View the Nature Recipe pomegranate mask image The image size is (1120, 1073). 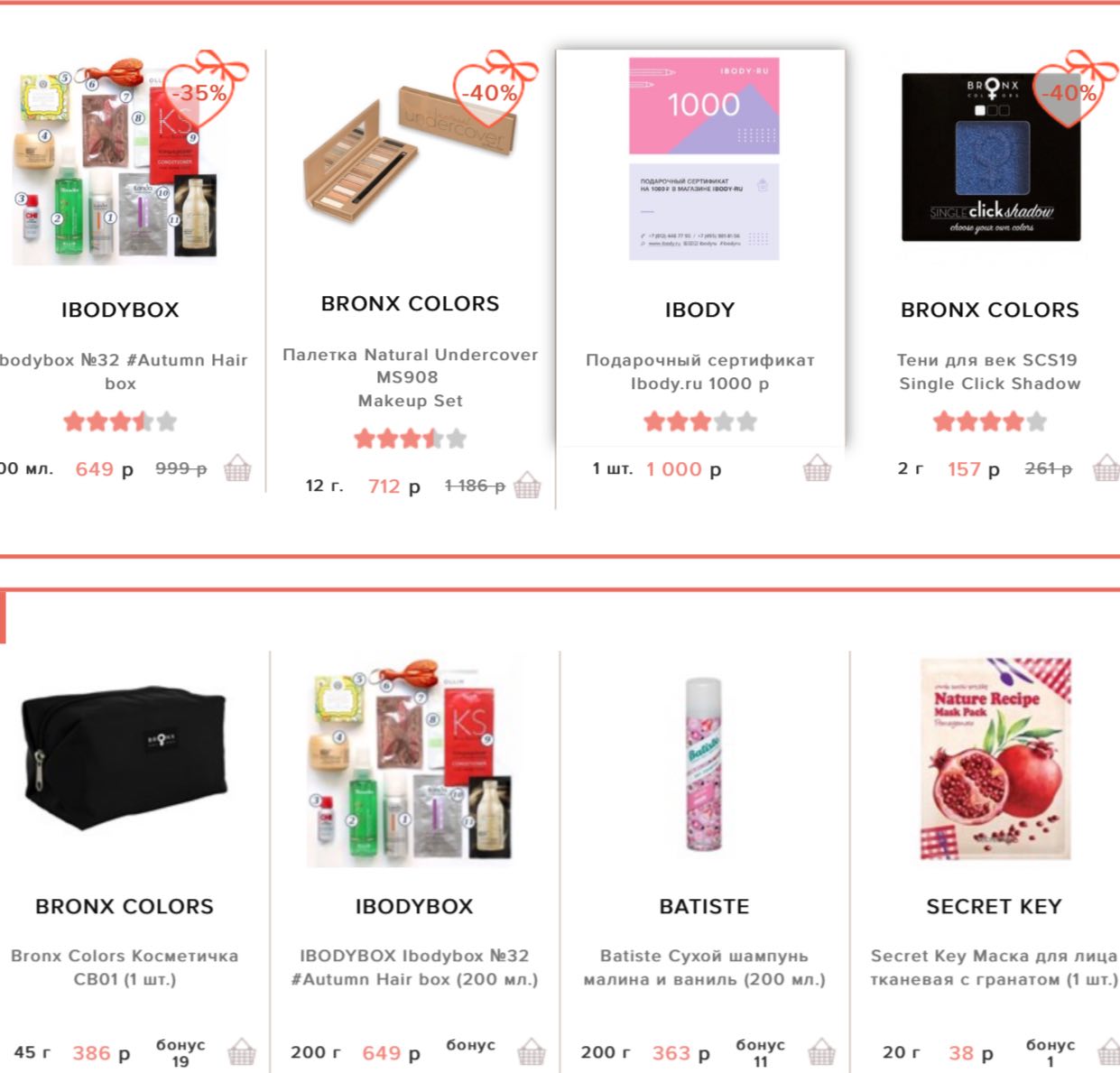[x=995, y=760]
